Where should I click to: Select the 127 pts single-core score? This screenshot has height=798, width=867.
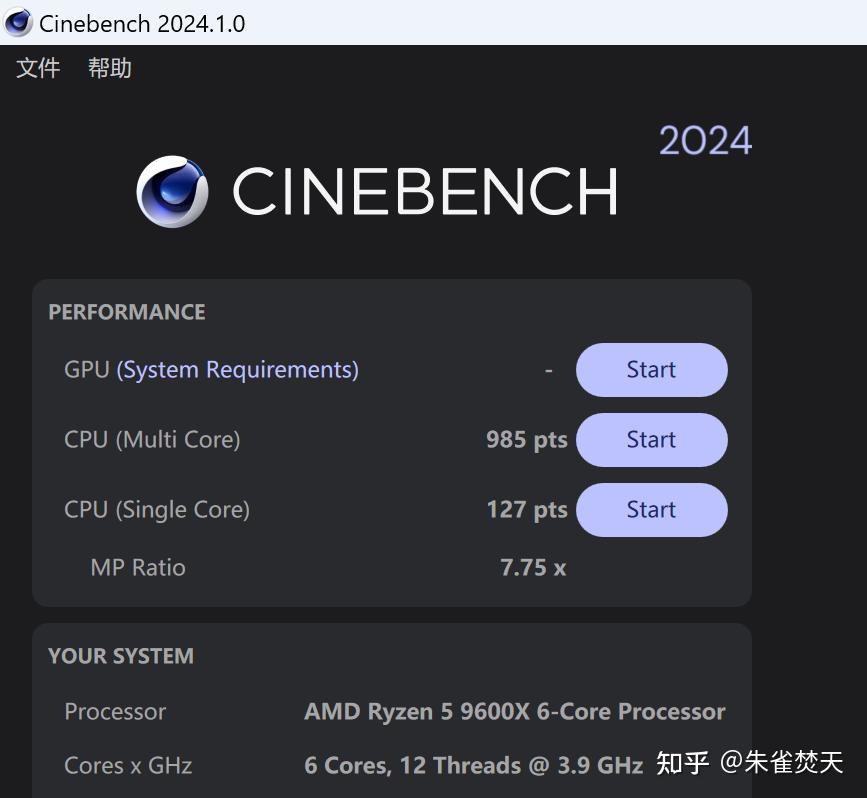[527, 509]
